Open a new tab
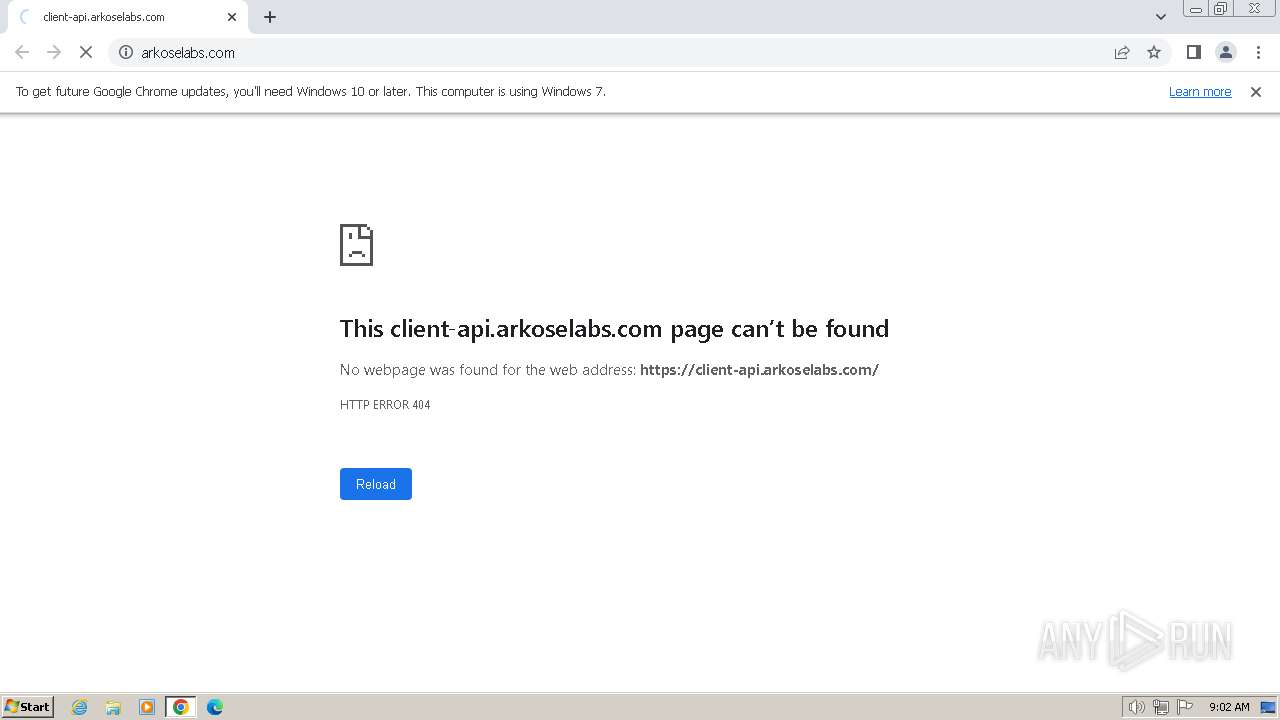This screenshot has width=1280, height=720. [270, 17]
